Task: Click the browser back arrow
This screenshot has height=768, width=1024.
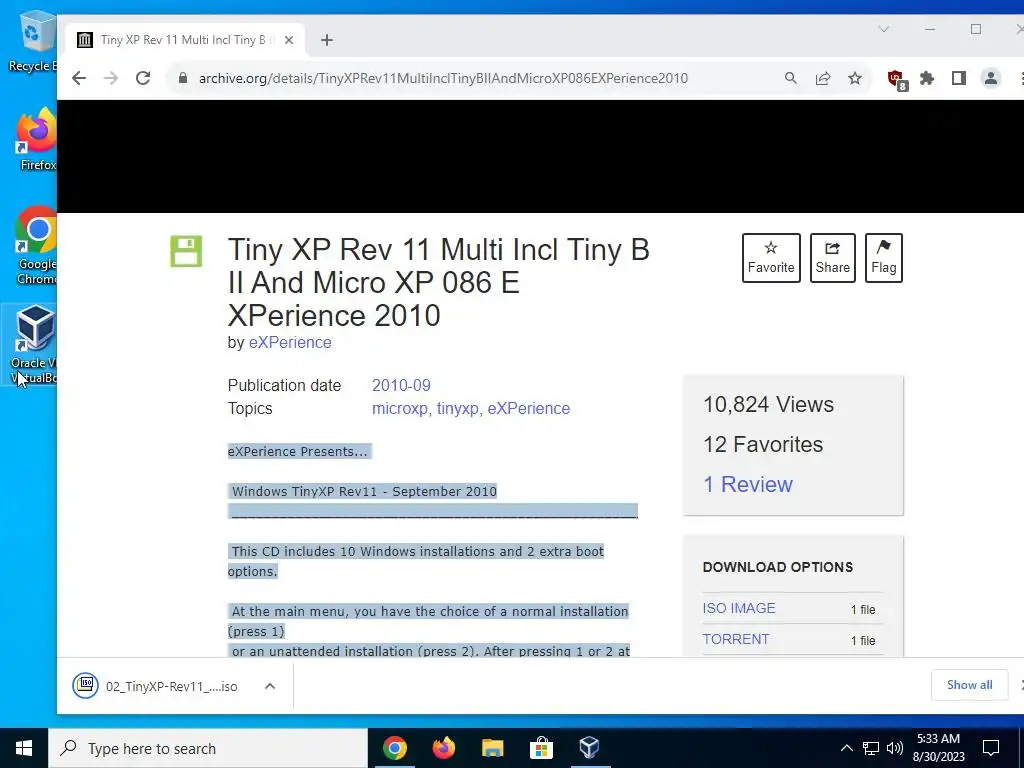Action: [x=79, y=78]
